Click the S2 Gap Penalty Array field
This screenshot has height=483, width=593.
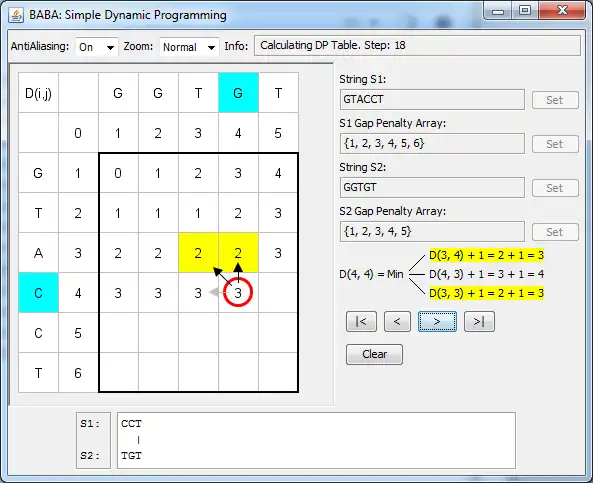[x=432, y=231]
